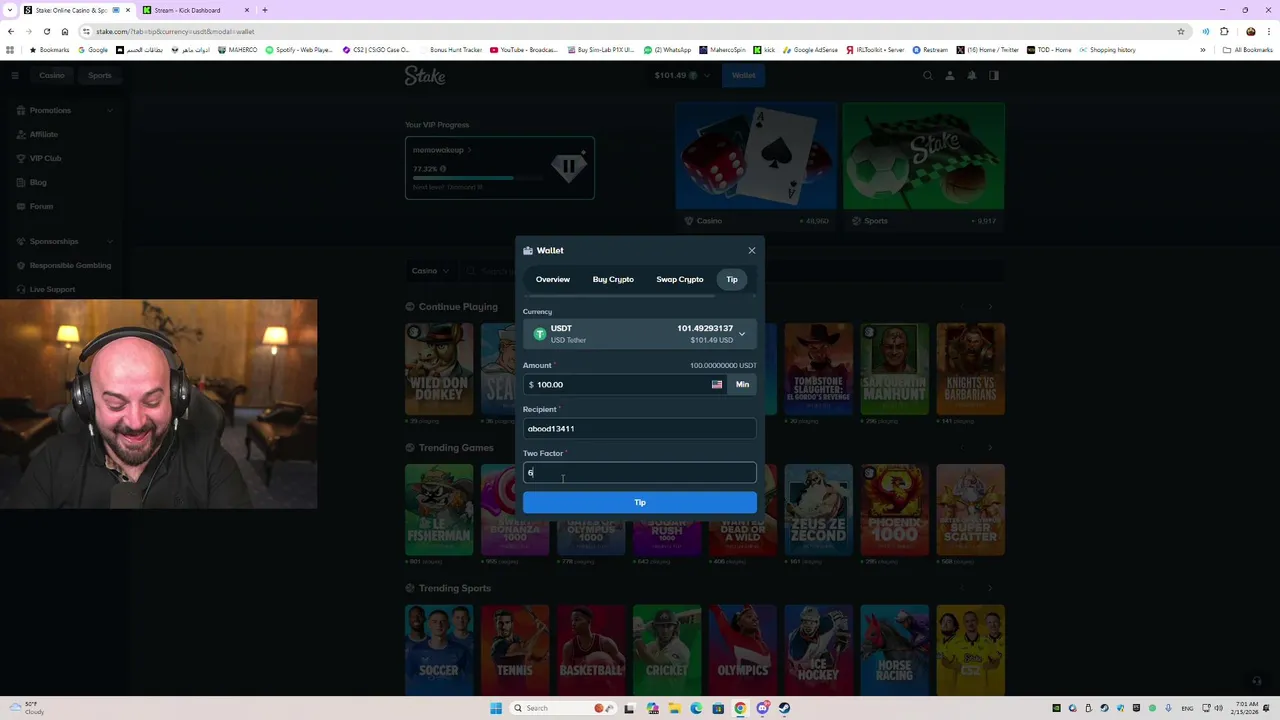Select the Tip tab in Wallet
1280x720 pixels.
[732, 279]
